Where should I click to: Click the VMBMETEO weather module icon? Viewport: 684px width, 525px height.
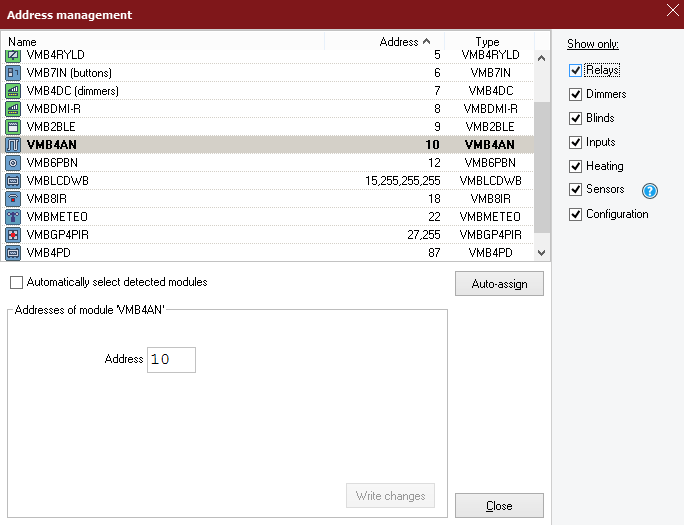click(14, 217)
